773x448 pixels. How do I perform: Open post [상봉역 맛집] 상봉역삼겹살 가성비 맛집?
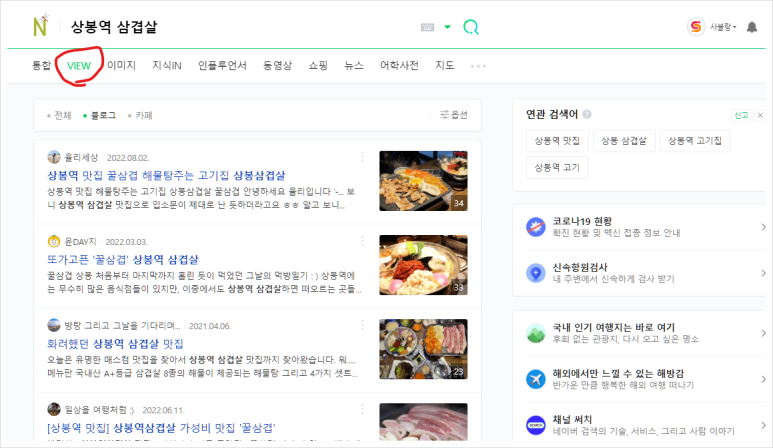[161, 428]
